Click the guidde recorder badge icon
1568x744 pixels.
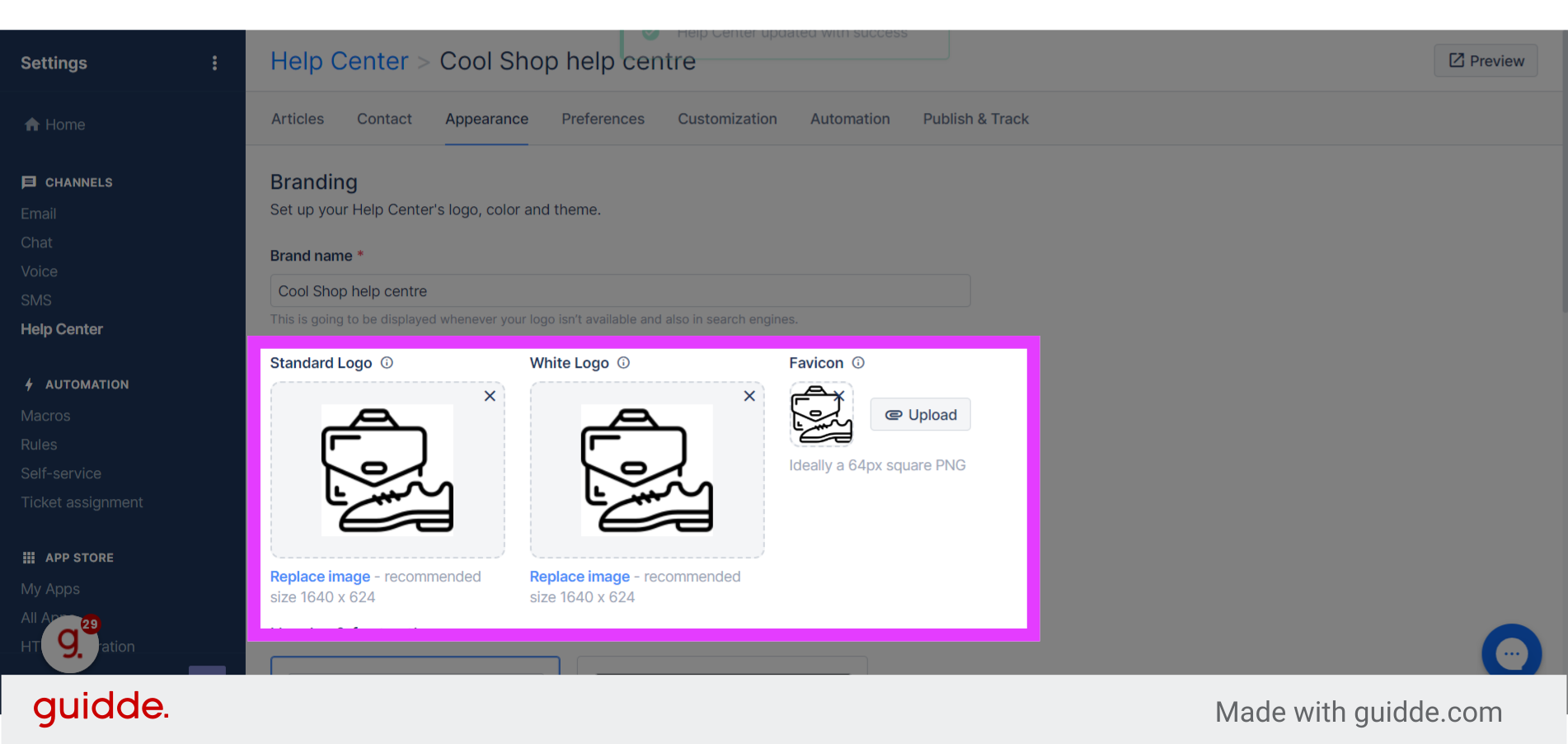tap(70, 643)
